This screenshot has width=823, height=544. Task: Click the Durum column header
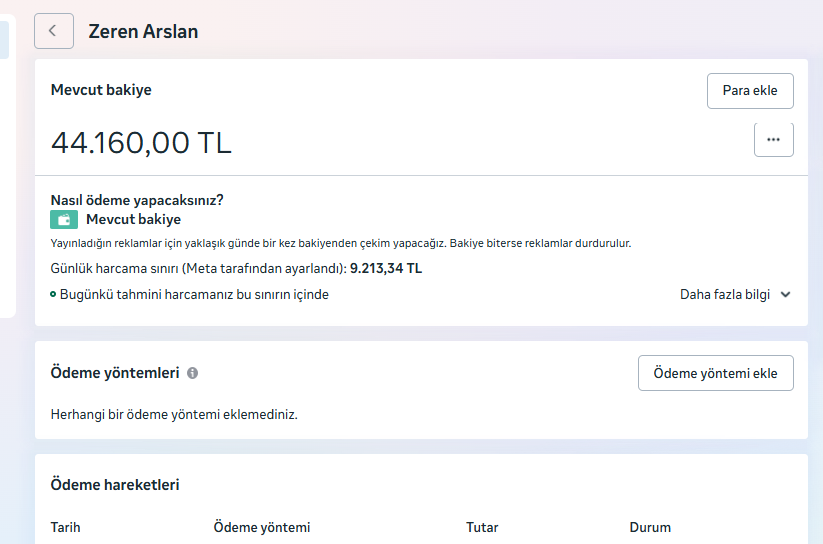coord(650,527)
